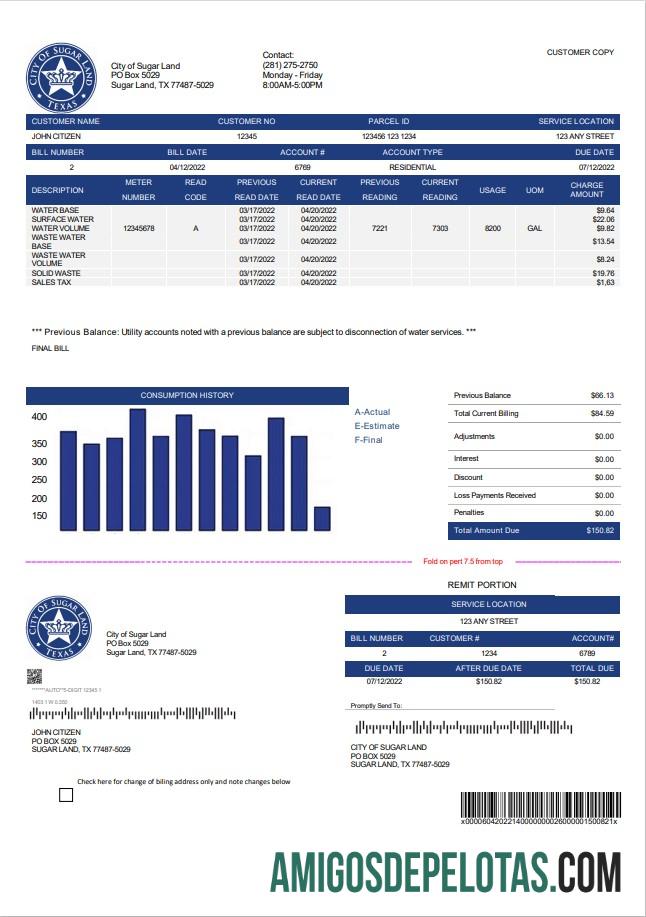This screenshot has height=917, width=646.
Task: Click the usage value 8200
Action: pos(492,228)
